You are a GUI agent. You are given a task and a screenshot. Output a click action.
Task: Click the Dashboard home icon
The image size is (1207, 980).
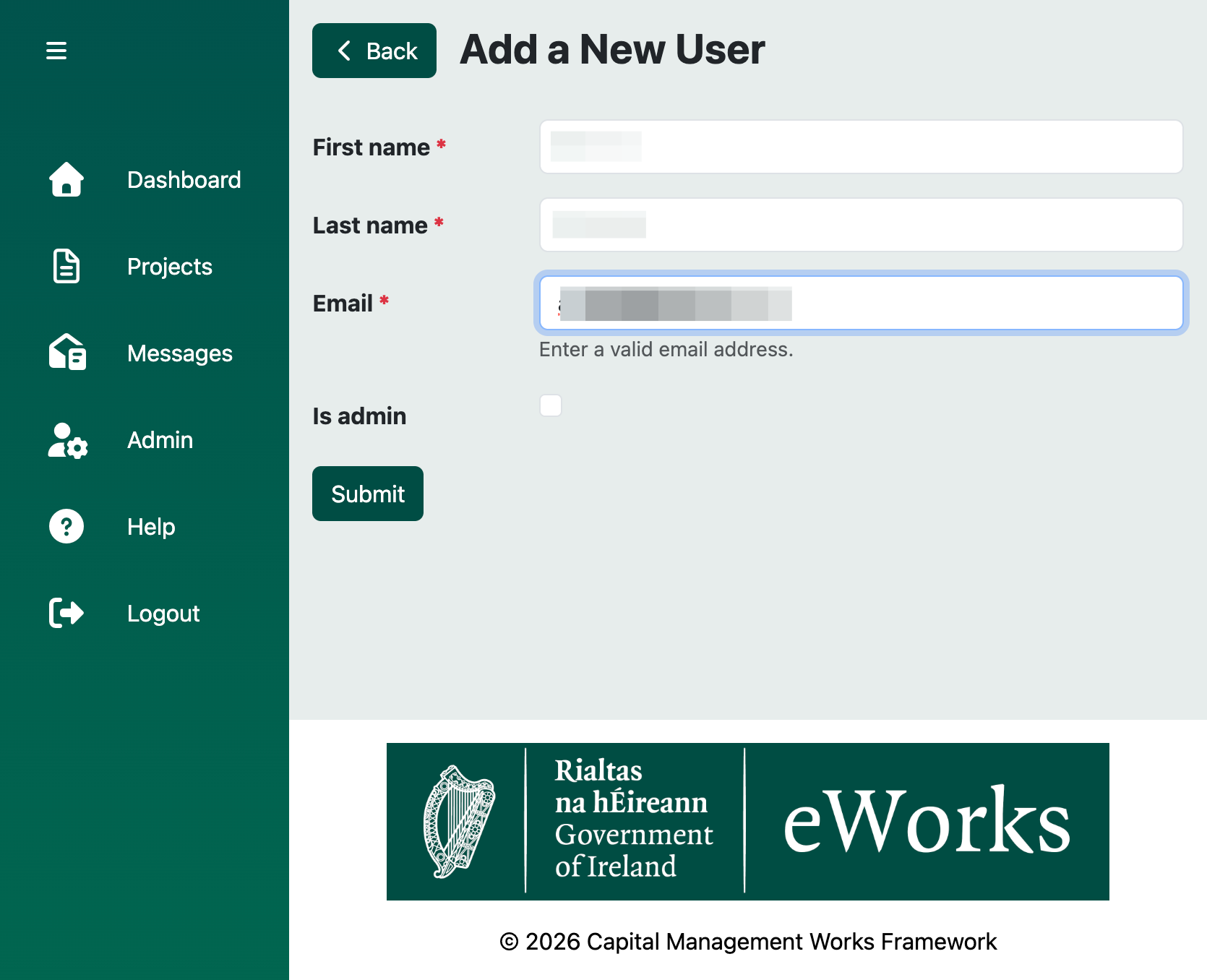click(66, 179)
